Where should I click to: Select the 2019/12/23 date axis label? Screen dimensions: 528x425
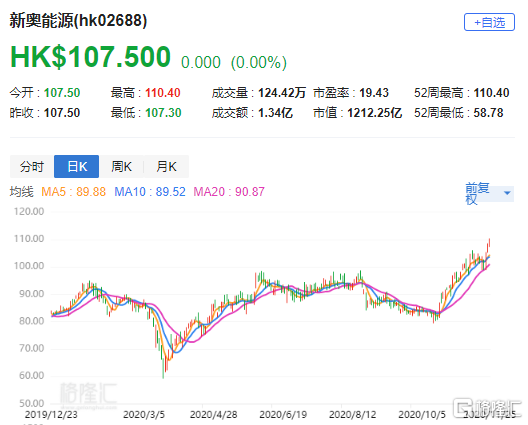tap(51, 415)
